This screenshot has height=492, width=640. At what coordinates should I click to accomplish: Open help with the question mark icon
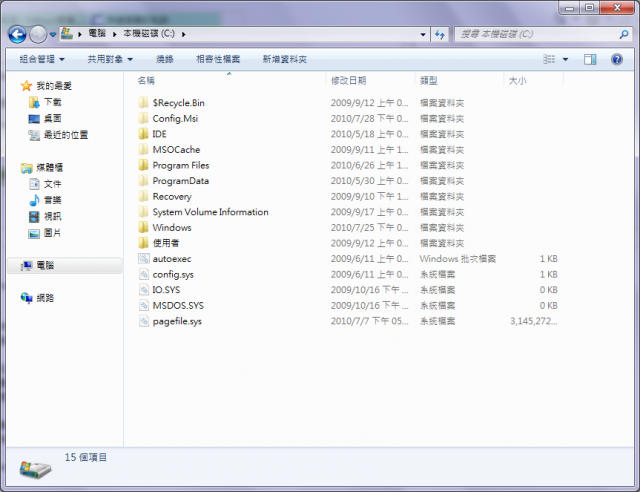(617, 60)
